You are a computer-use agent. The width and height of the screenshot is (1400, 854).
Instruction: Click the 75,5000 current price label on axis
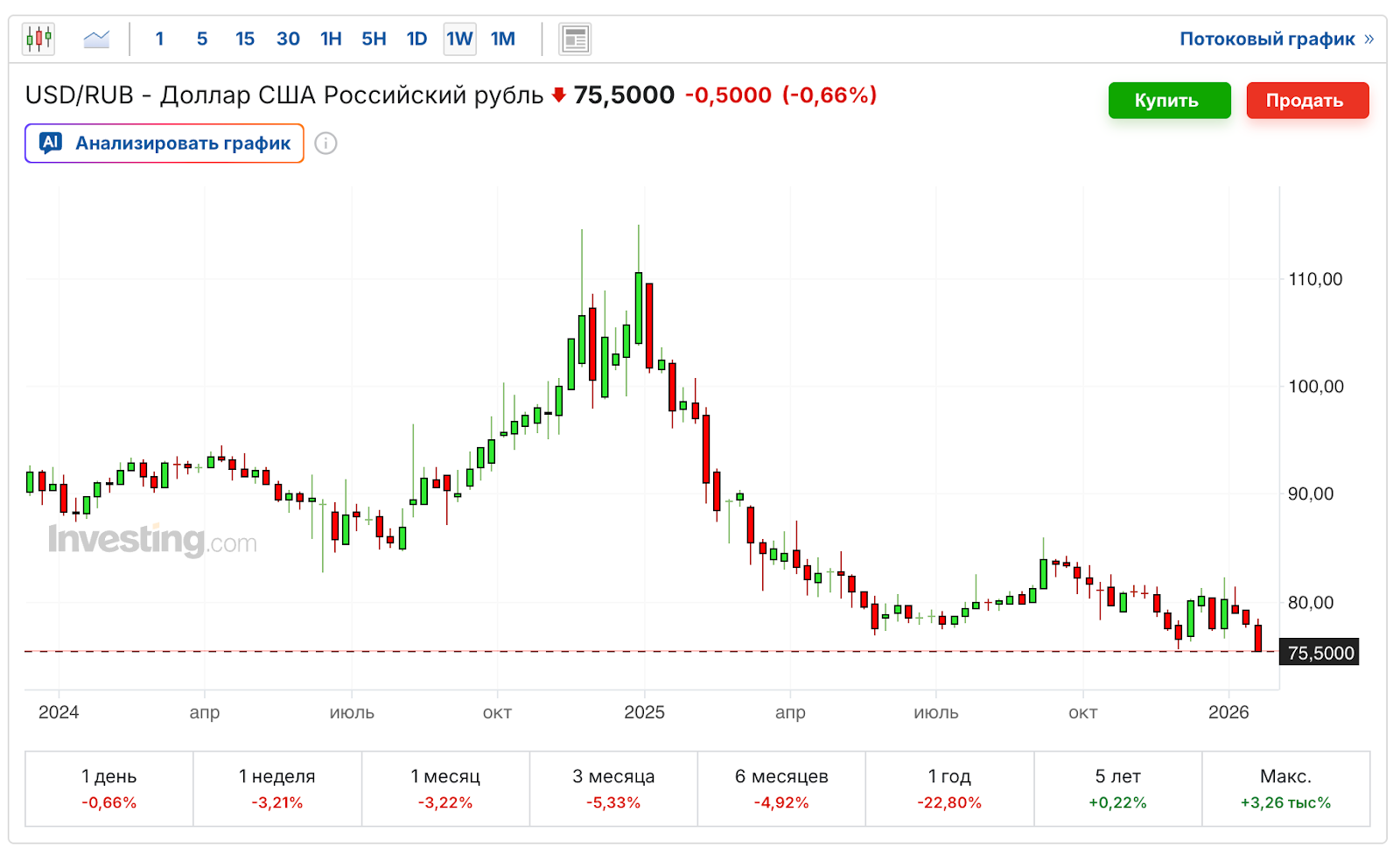[1319, 653]
